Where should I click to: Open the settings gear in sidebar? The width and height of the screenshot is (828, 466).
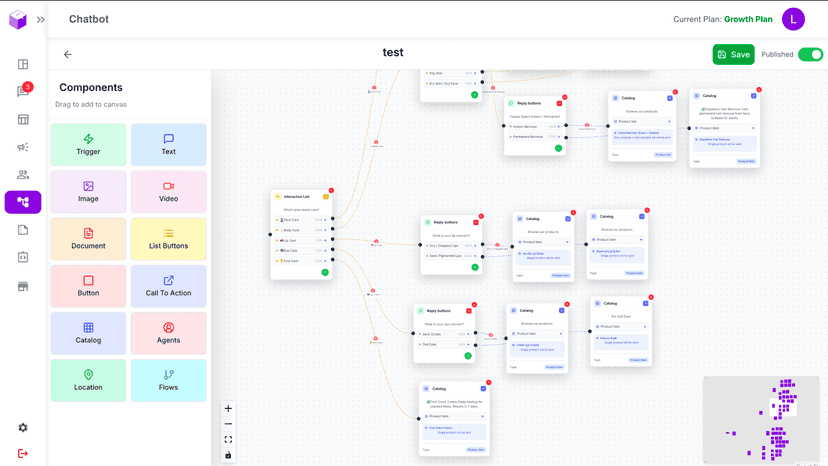tap(23, 427)
